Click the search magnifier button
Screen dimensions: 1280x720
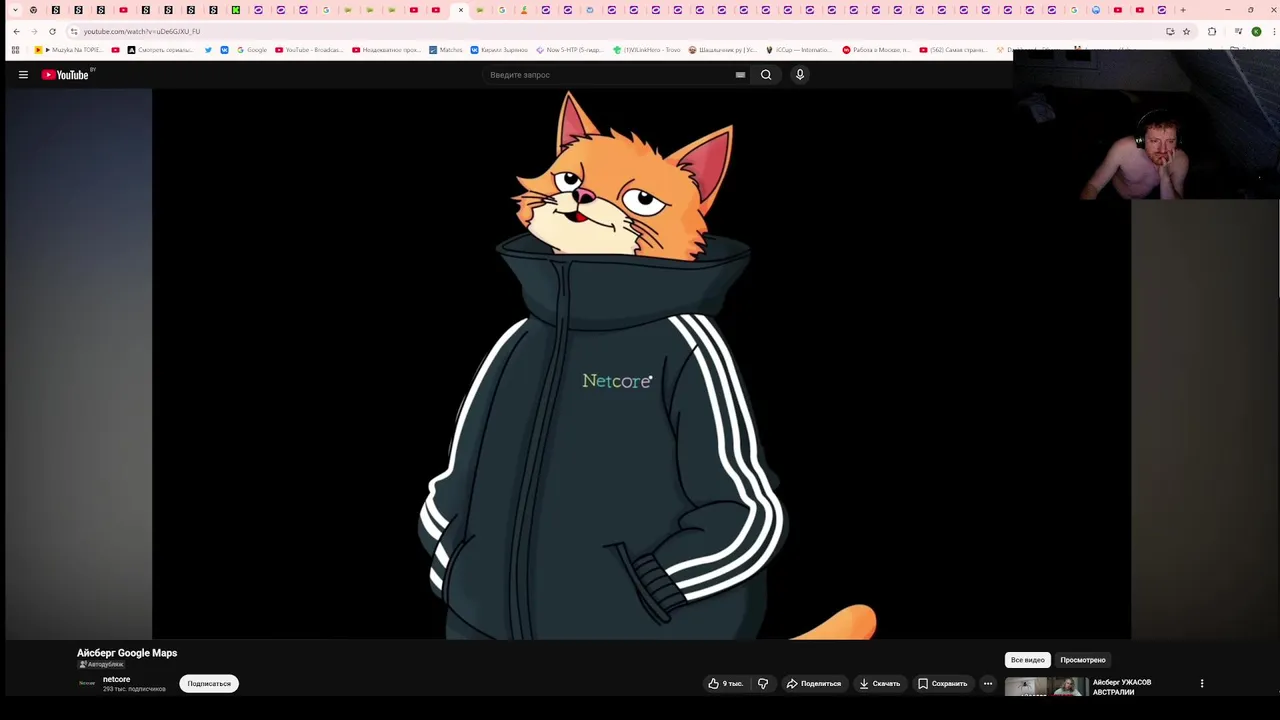click(x=766, y=75)
